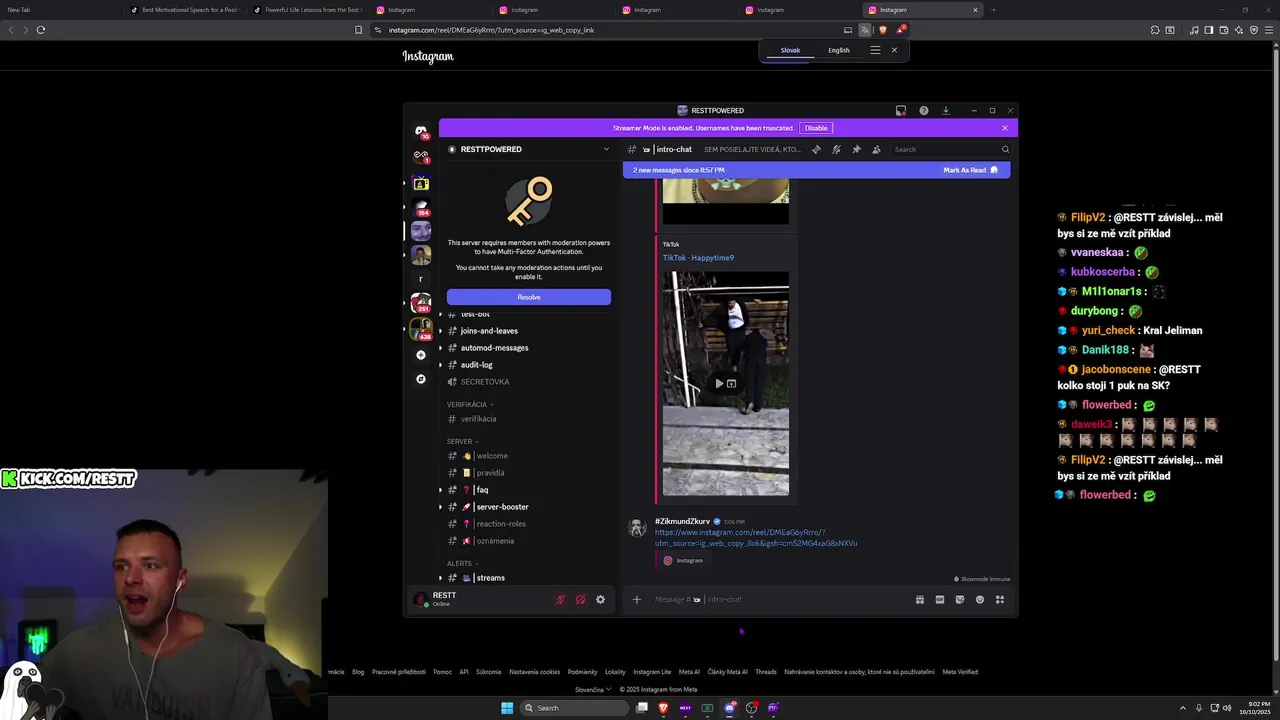
Task: Toggle microphone mute in Discord user panel
Action: (x=560, y=599)
